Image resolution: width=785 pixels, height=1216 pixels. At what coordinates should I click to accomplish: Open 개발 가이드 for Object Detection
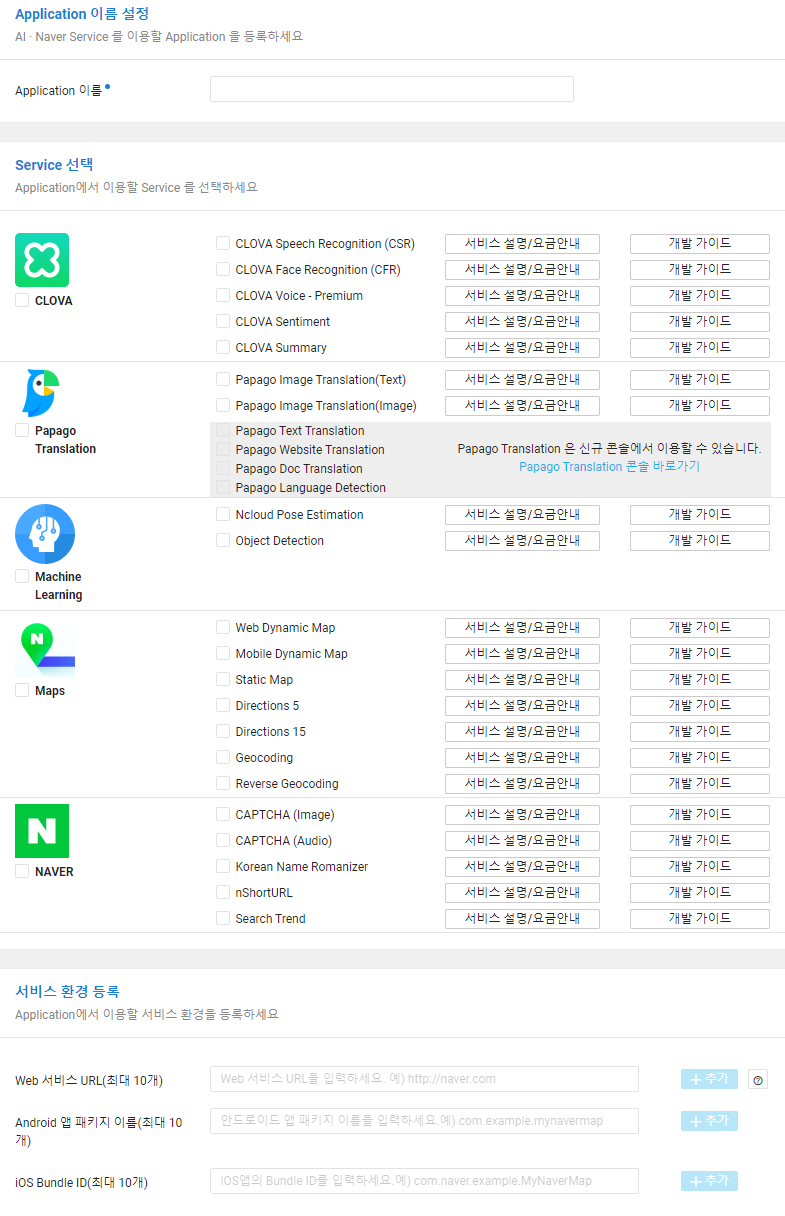coord(700,540)
